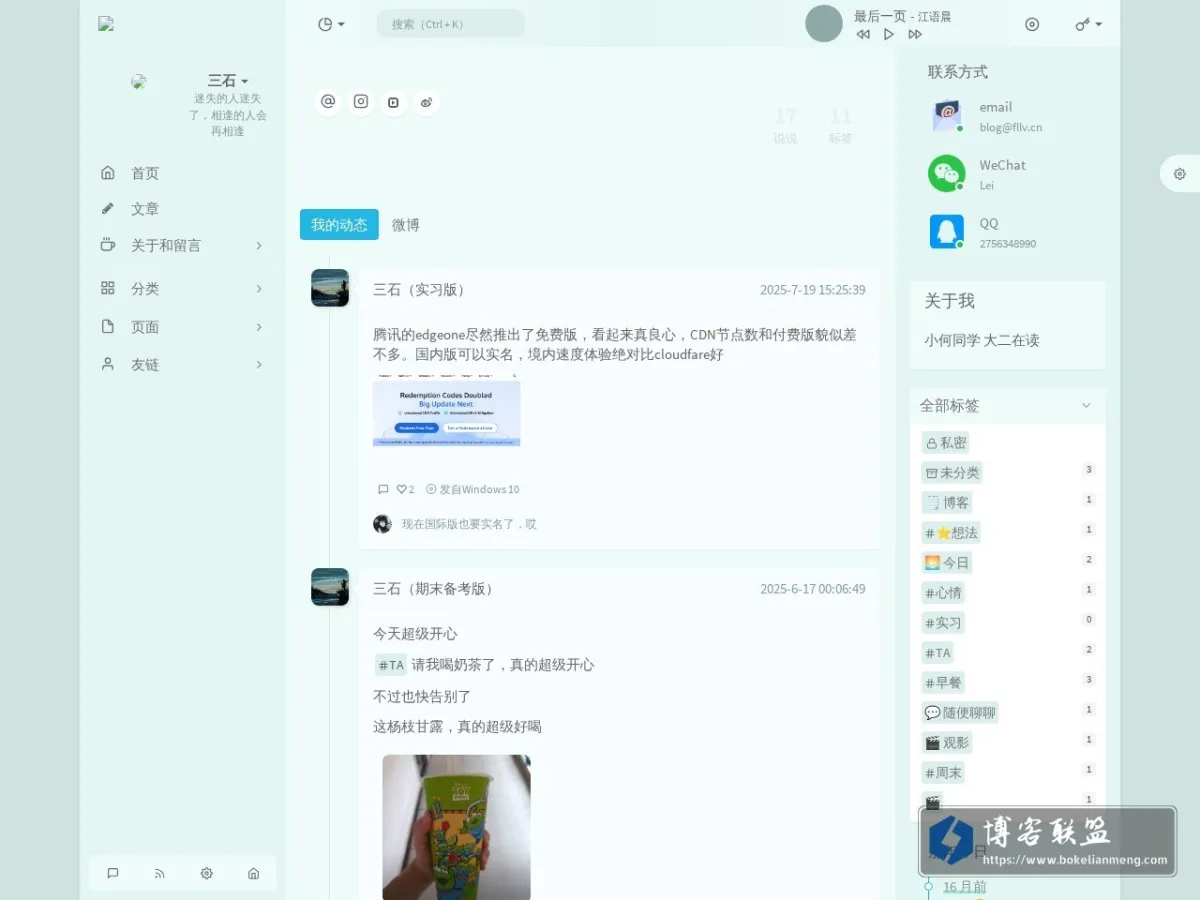Click the coffee cup icon in sidebar
This screenshot has width=1200, height=900.
108,245
